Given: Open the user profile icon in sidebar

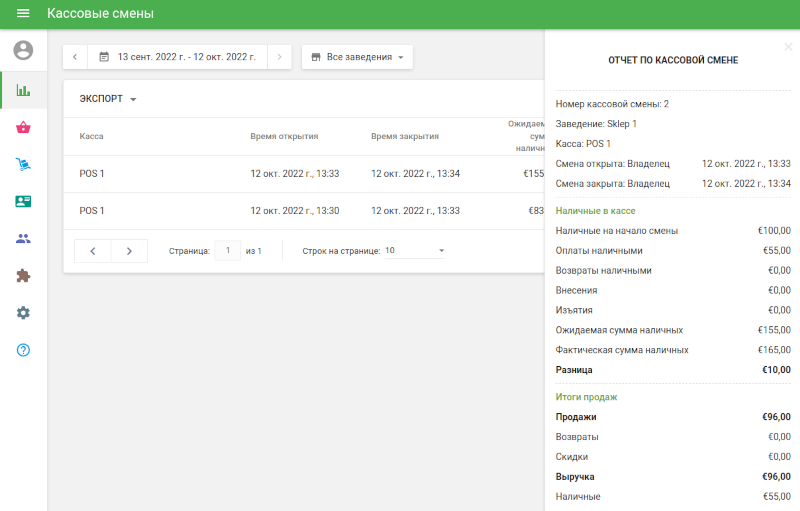Looking at the screenshot, I should pos(23,50).
